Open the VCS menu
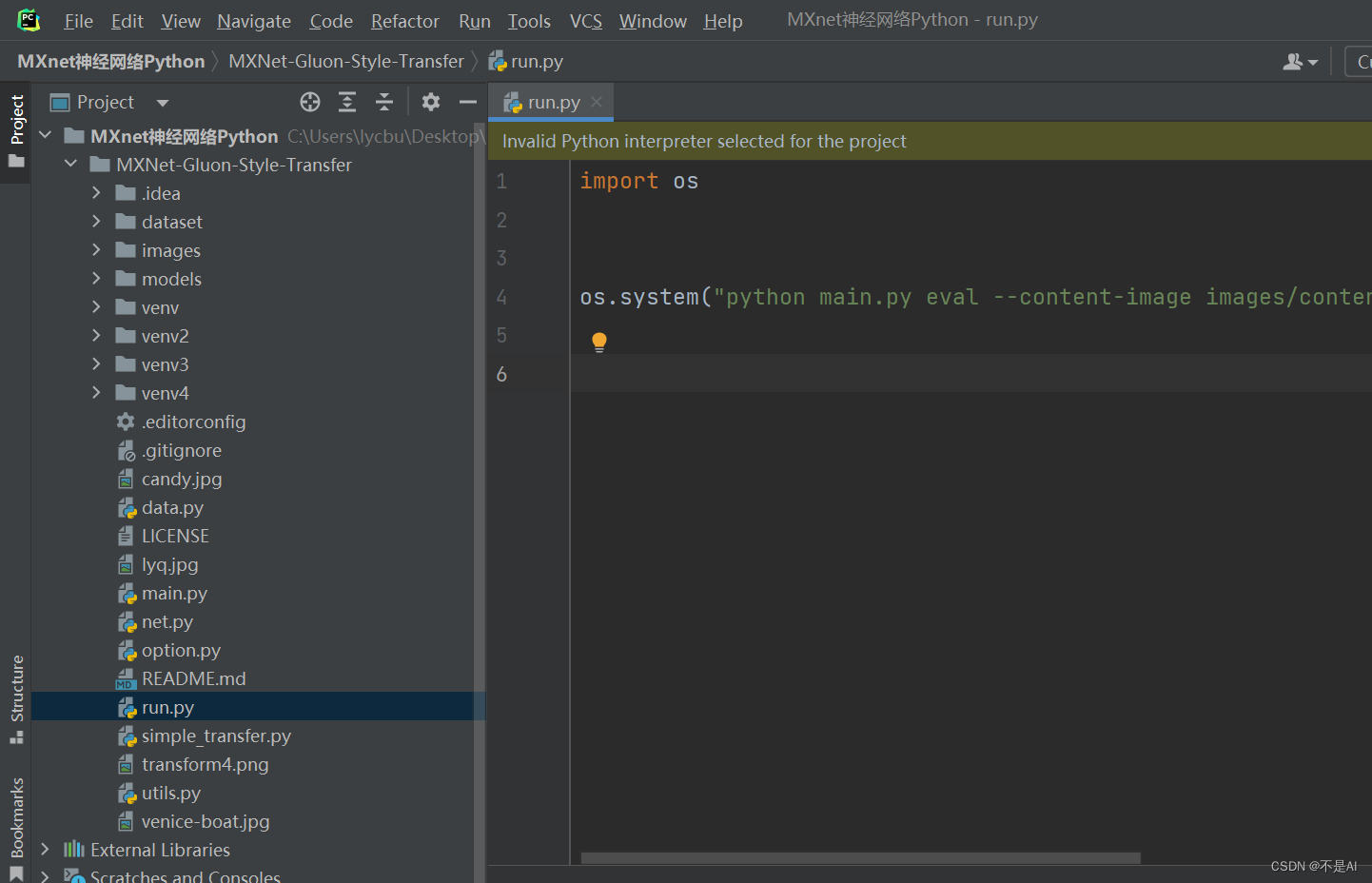Image resolution: width=1372 pixels, height=883 pixels. [586, 21]
